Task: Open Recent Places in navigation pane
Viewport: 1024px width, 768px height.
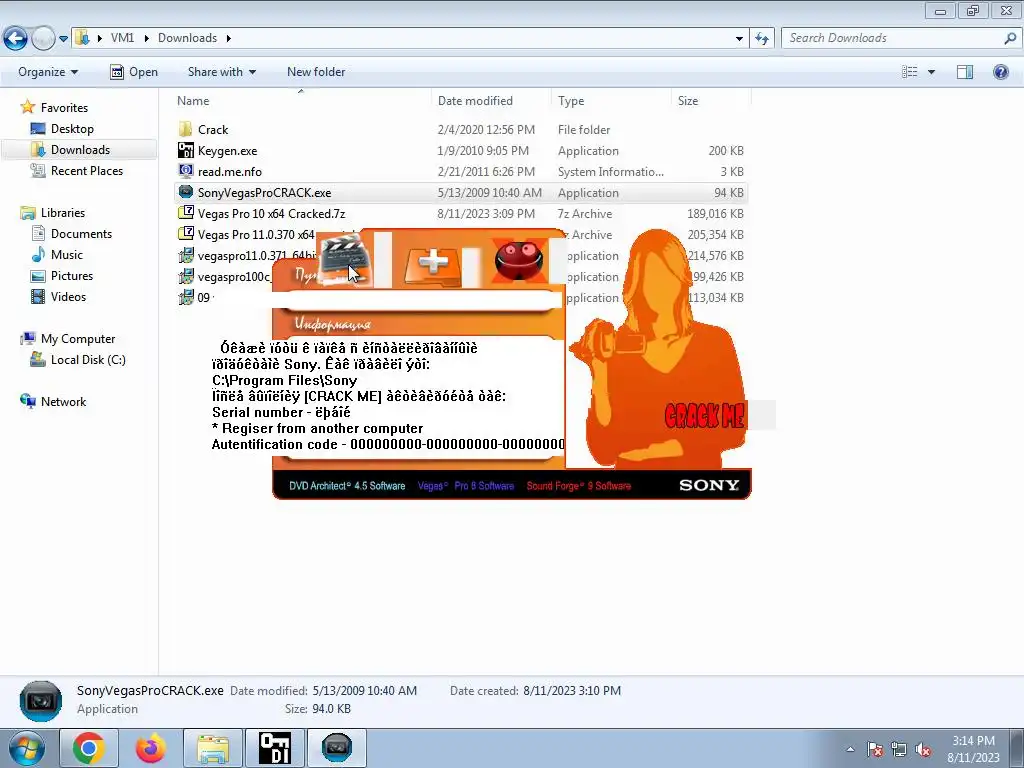Action: pyautogui.click(x=86, y=170)
